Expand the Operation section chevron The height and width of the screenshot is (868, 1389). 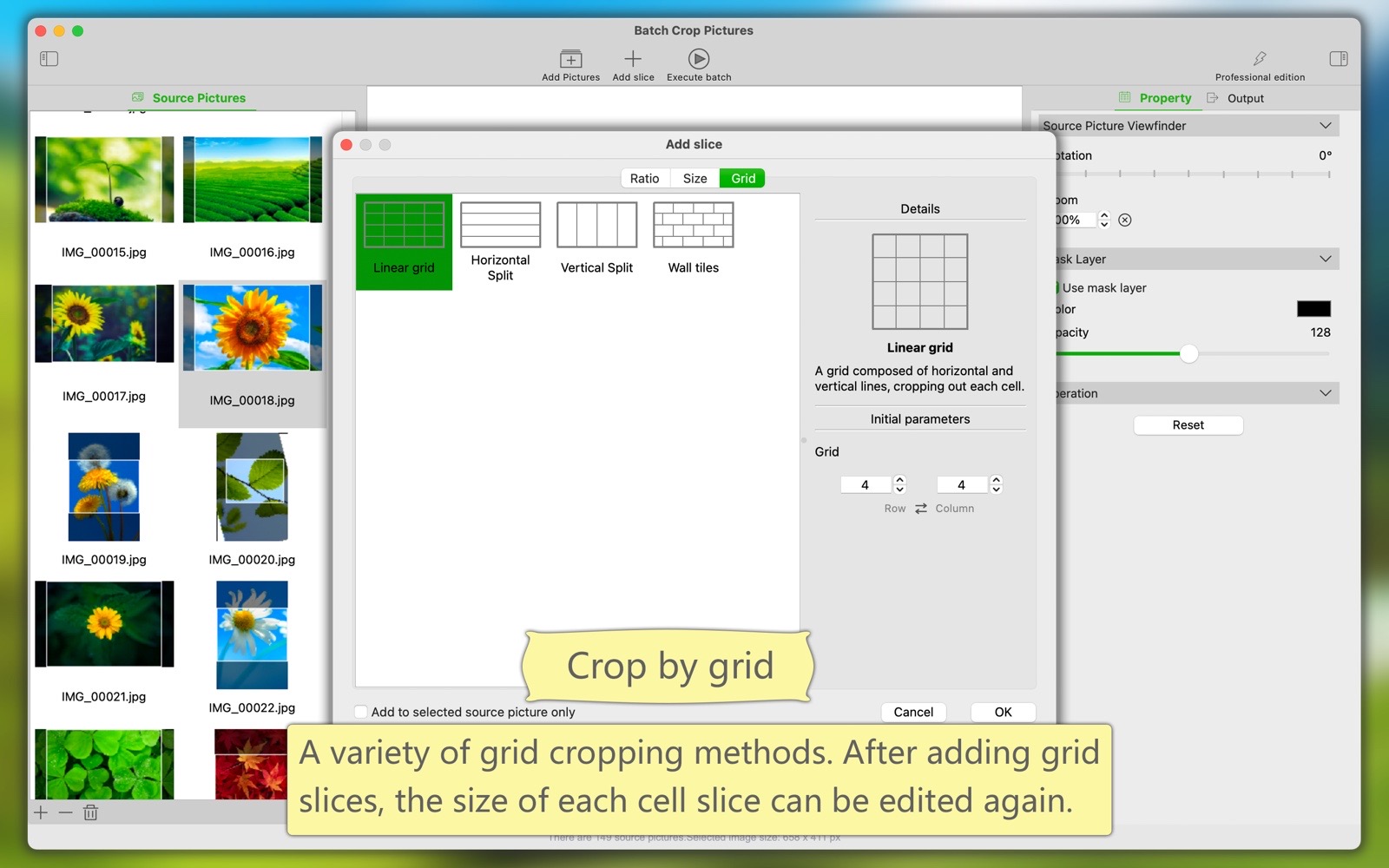point(1325,393)
